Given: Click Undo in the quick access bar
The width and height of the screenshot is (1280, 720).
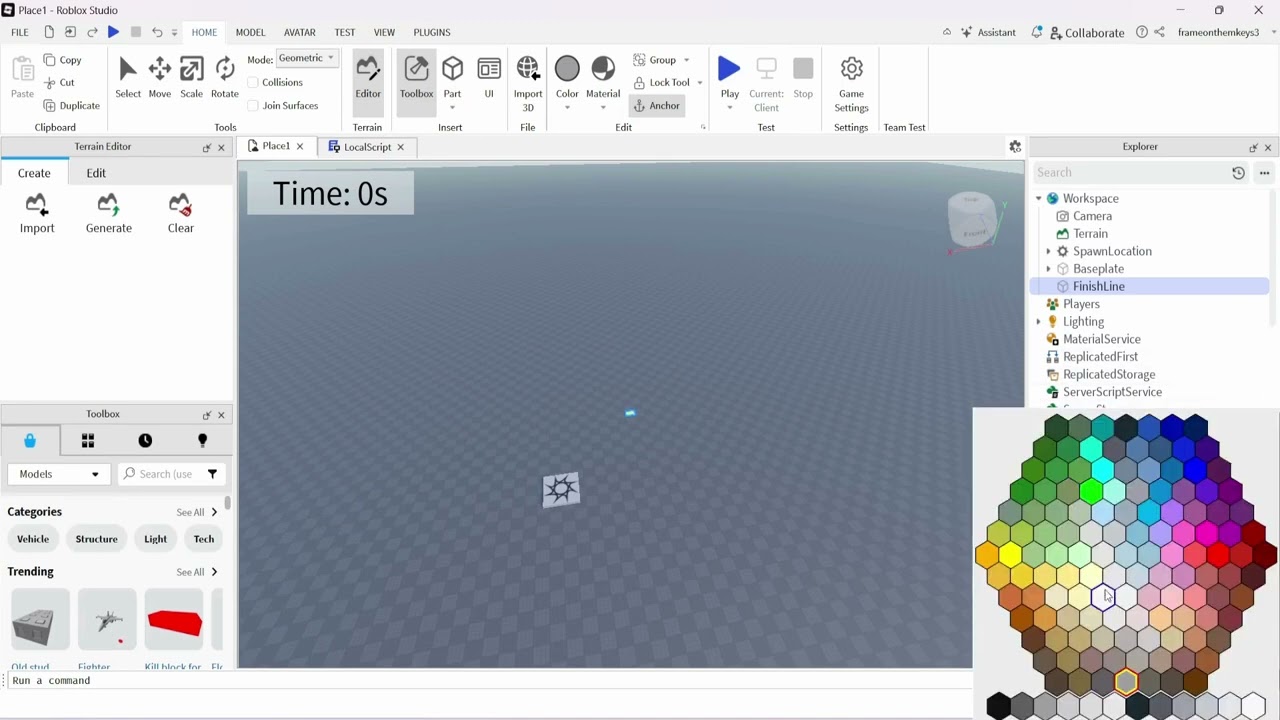Looking at the screenshot, I should pos(157,32).
